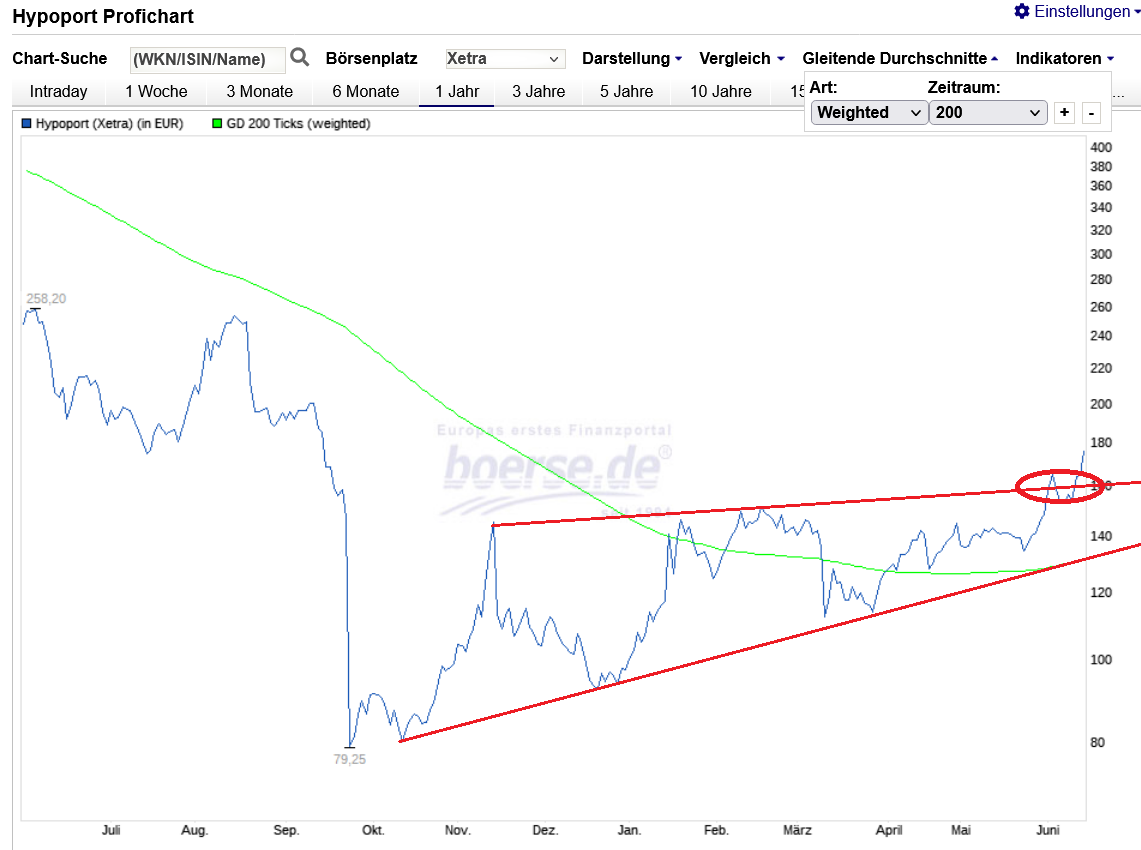Add moving average with plus button

1064,113
